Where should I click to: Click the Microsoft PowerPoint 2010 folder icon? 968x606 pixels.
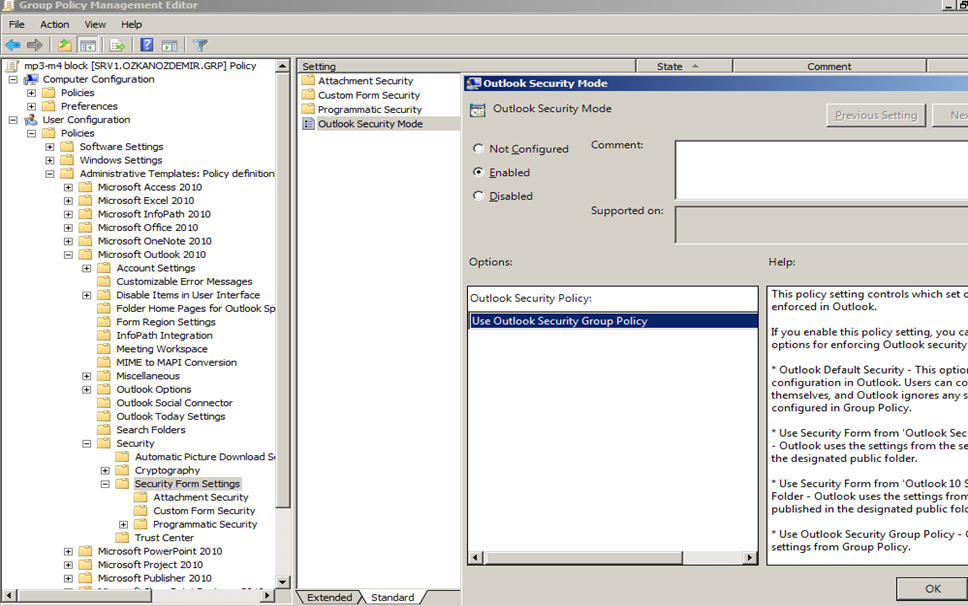(86, 551)
